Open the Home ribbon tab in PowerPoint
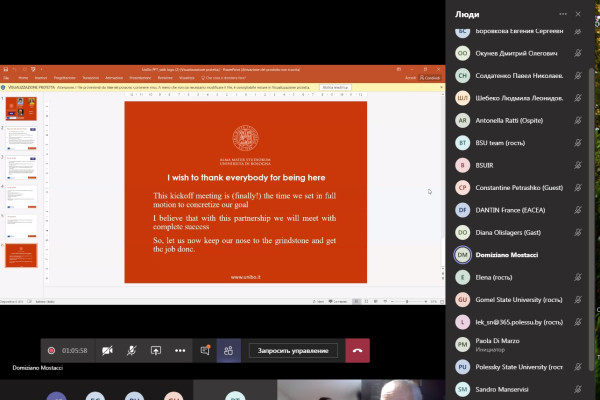This screenshot has height=400, width=600. (22, 77)
